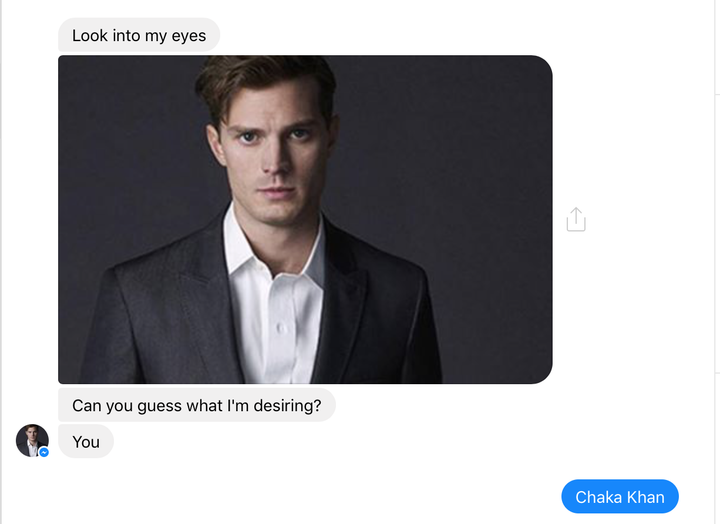Click the word 'Khan' in the blue bubble
720x524 pixels.
click(646, 497)
